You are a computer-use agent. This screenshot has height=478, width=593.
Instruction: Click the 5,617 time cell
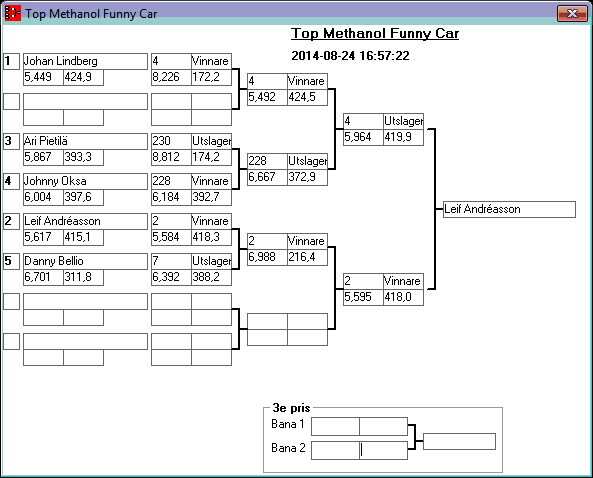point(43,237)
